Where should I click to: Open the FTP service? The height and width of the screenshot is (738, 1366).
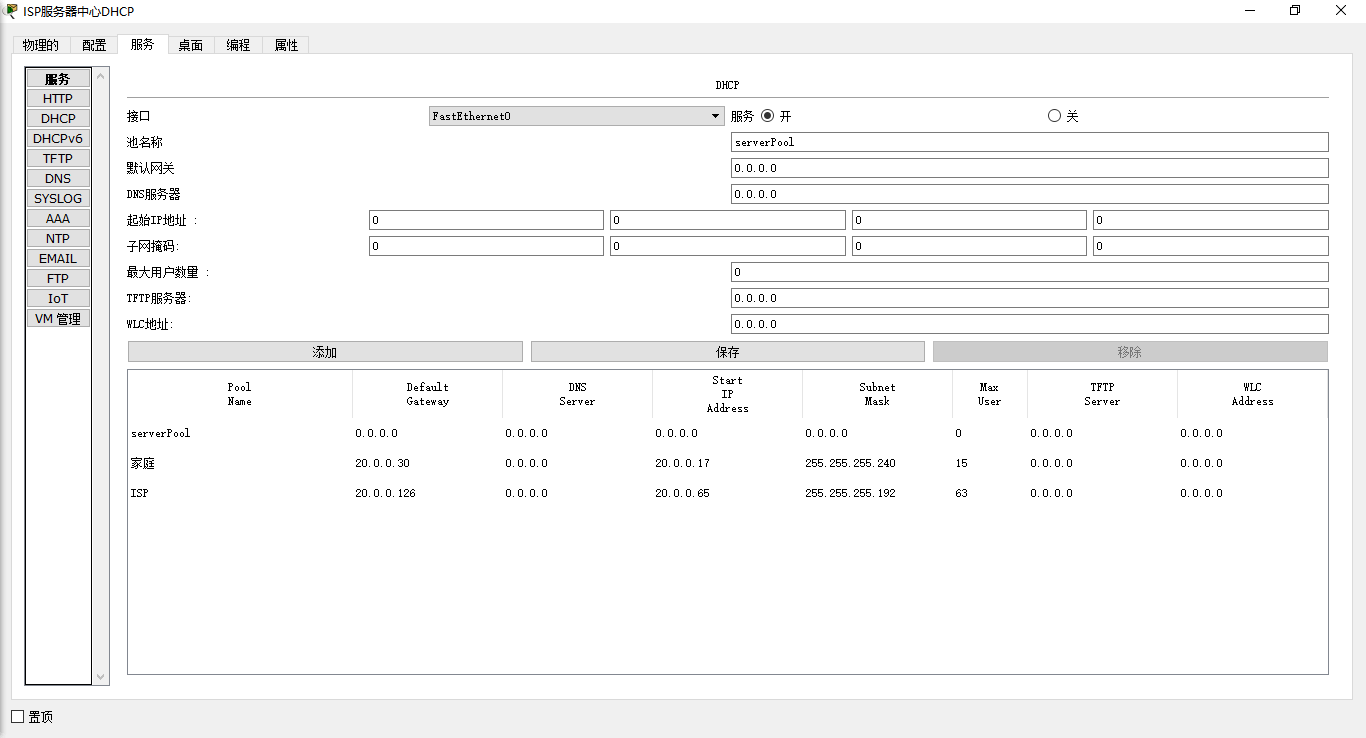tap(58, 278)
